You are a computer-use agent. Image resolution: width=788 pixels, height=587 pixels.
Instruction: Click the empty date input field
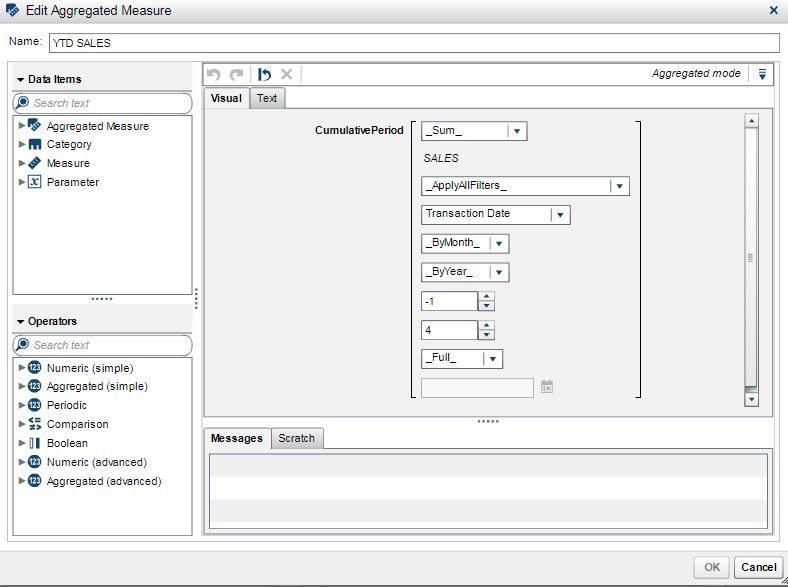coord(477,387)
